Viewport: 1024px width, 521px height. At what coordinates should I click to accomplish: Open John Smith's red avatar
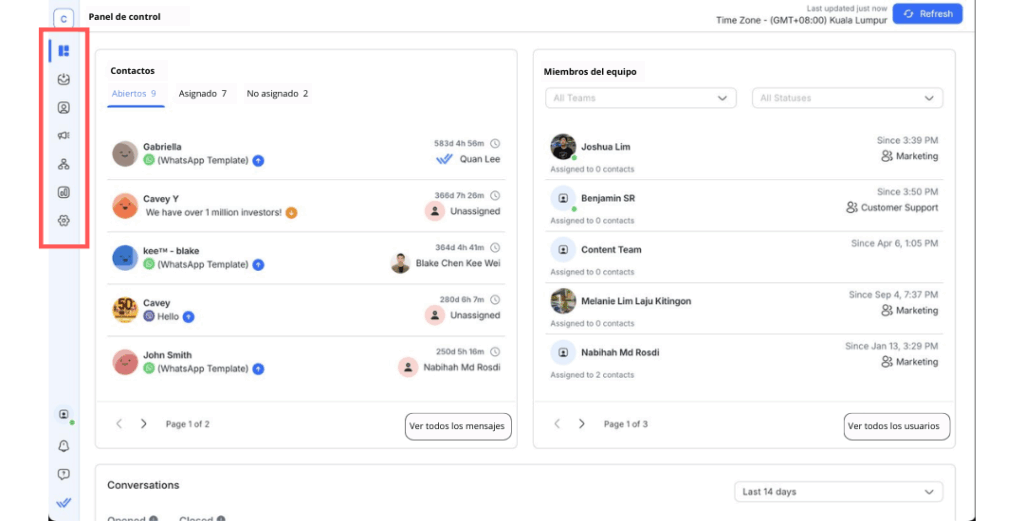[x=125, y=362]
